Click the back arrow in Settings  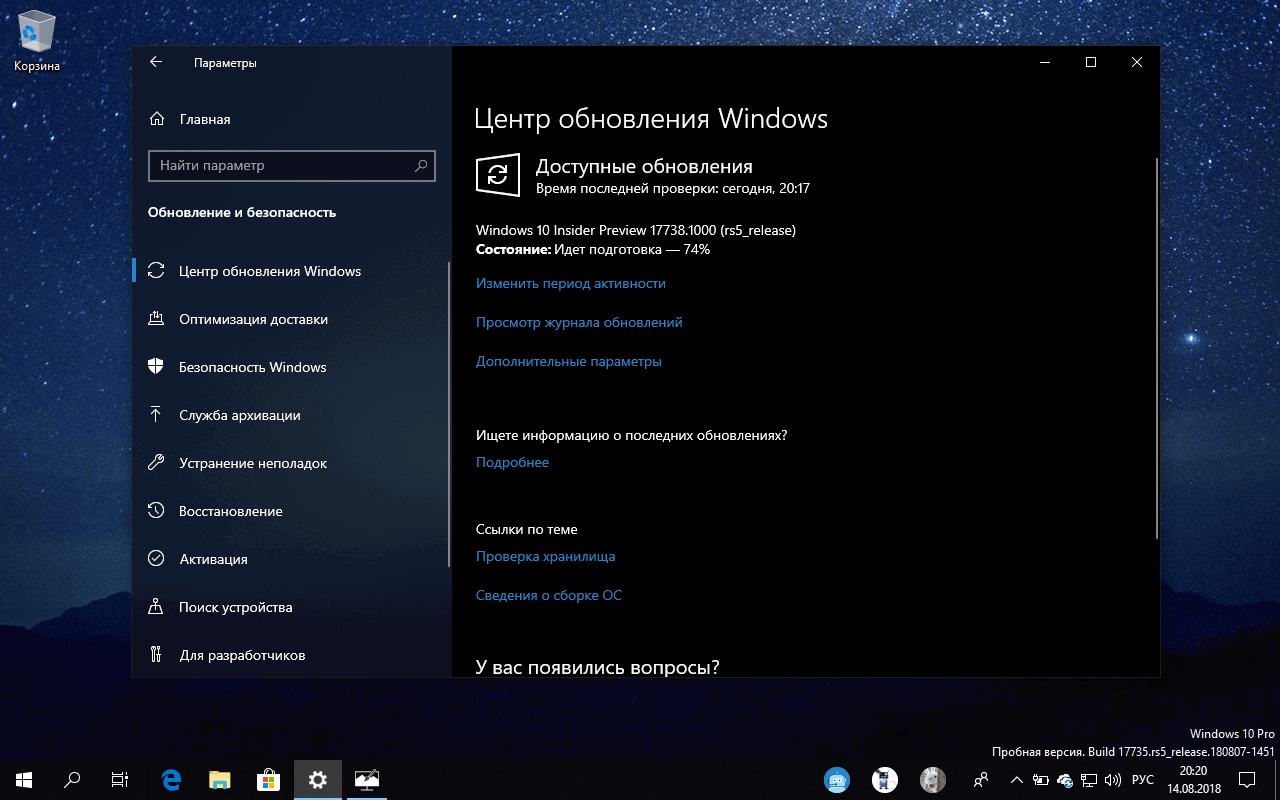point(156,62)
